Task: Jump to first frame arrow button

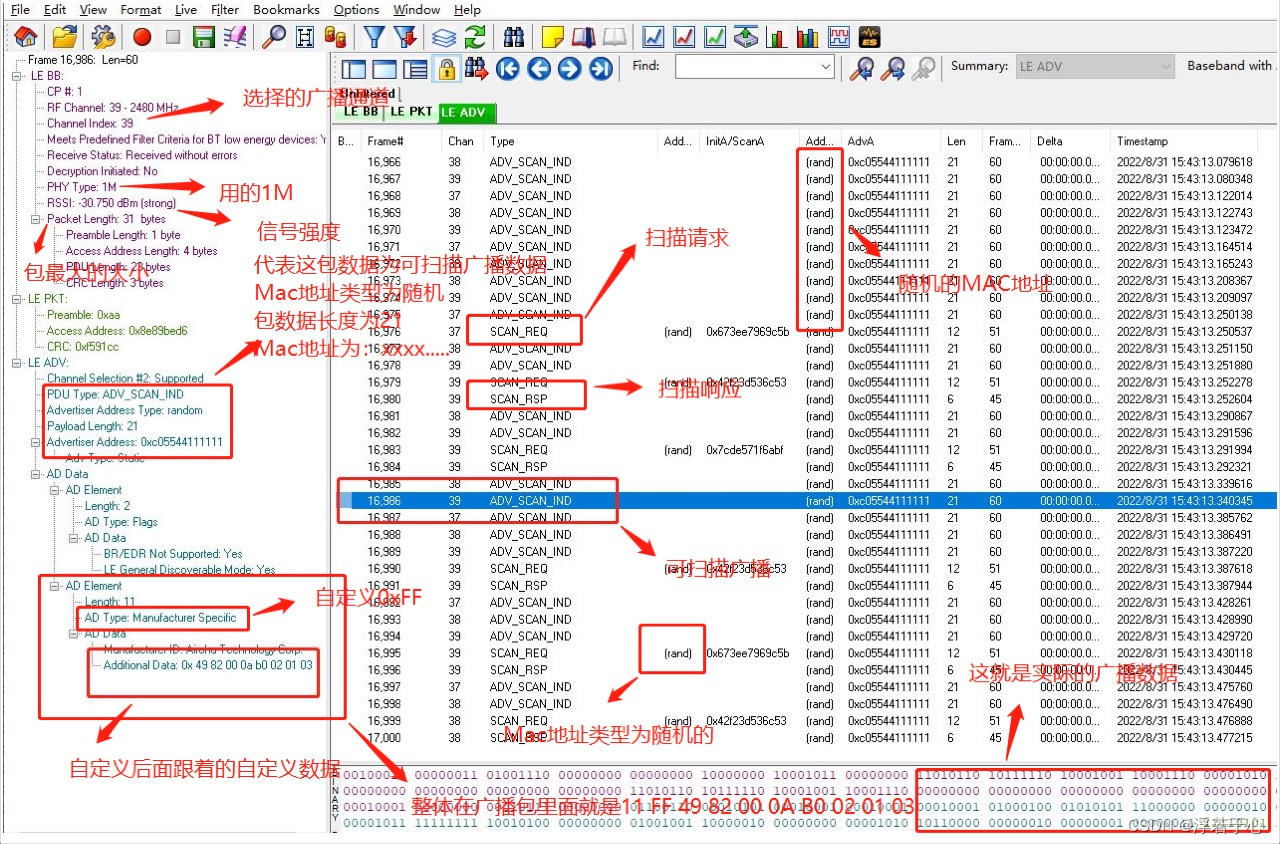Action: click(x=508, y=68)
